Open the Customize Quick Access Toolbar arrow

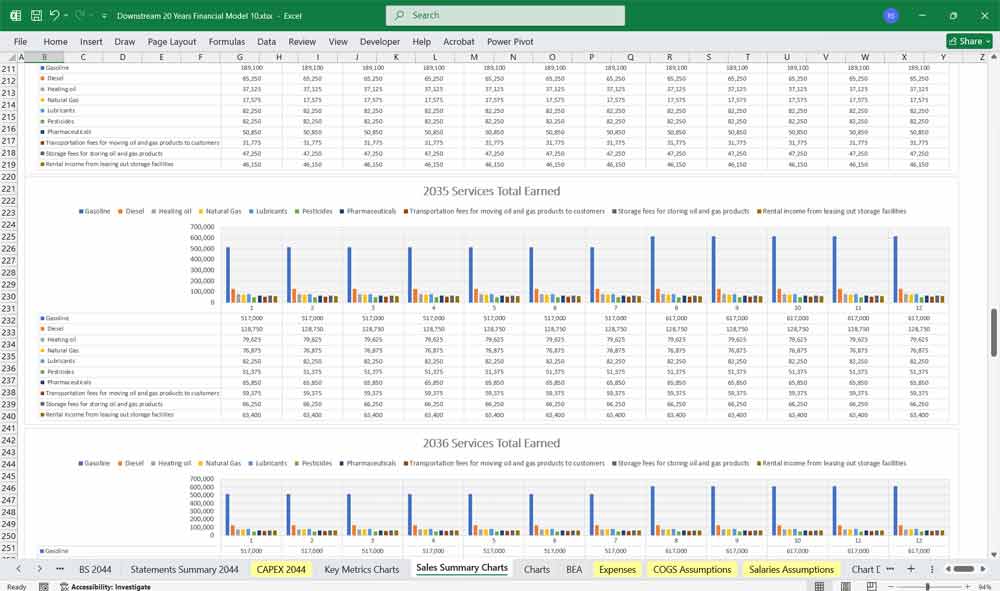click(104, 14)
